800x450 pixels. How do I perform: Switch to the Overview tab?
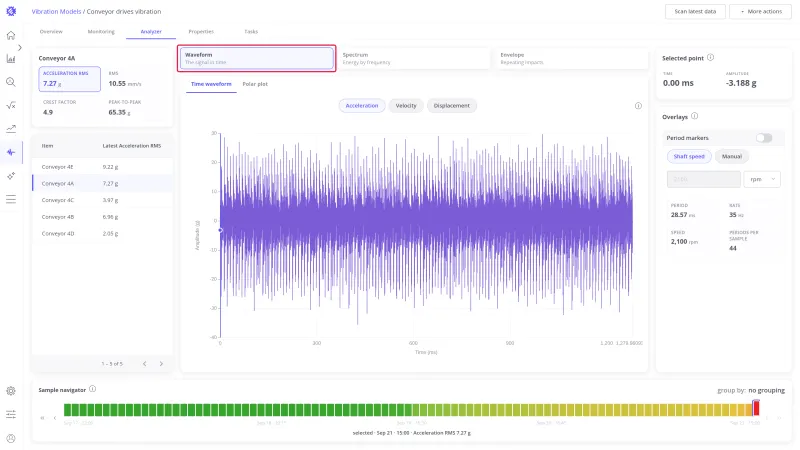(x=51, y=32)
